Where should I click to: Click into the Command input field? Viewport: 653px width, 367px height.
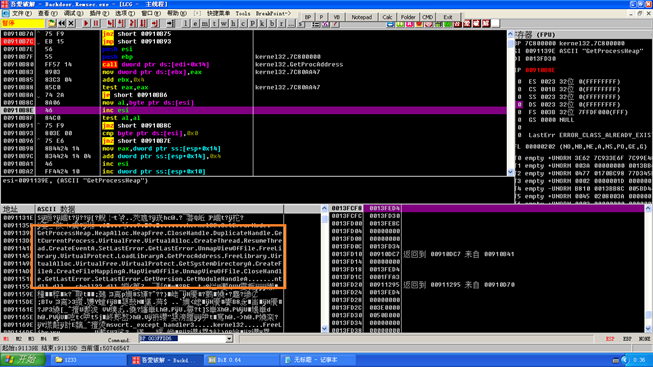tap(182, 339)
